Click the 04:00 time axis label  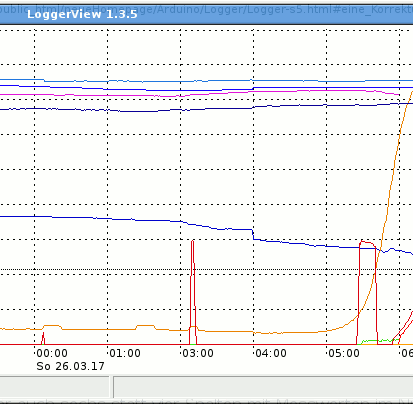pyautogui.click(x=271, y=353)
